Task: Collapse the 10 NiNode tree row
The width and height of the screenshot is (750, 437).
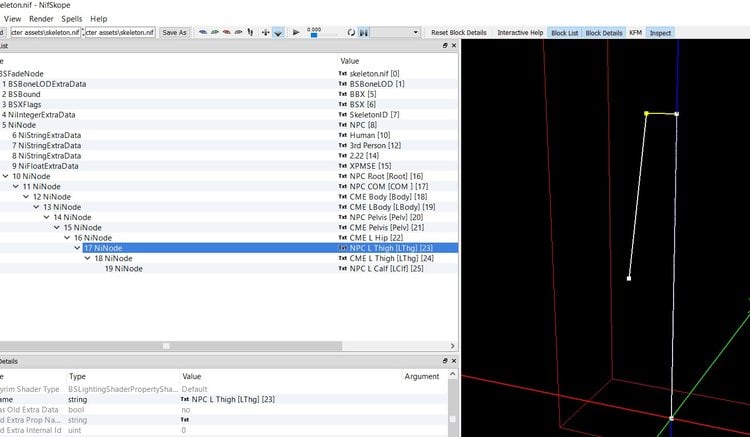Action: tap(5, 176)
